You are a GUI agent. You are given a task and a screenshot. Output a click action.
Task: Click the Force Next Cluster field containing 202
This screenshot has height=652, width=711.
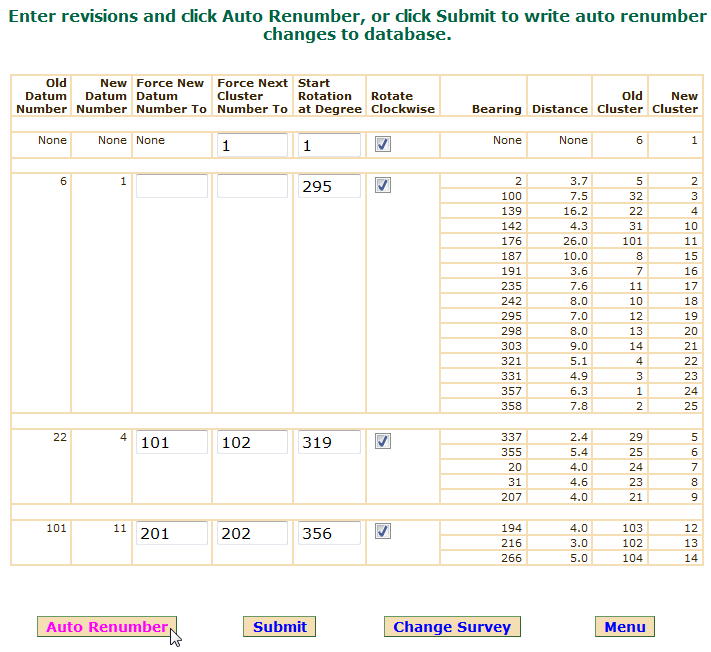[x=252, y=533]
